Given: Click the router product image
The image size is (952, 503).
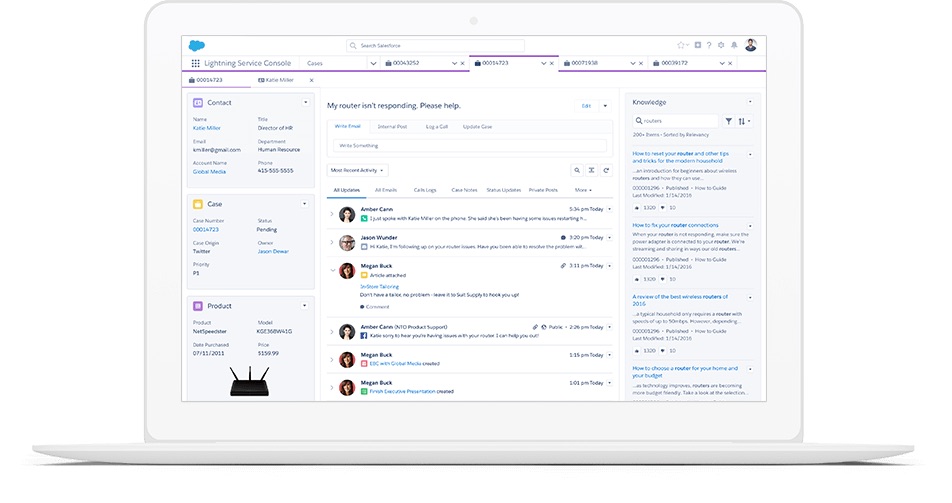Looking at the screenshot, I should [x=250, y=382].
